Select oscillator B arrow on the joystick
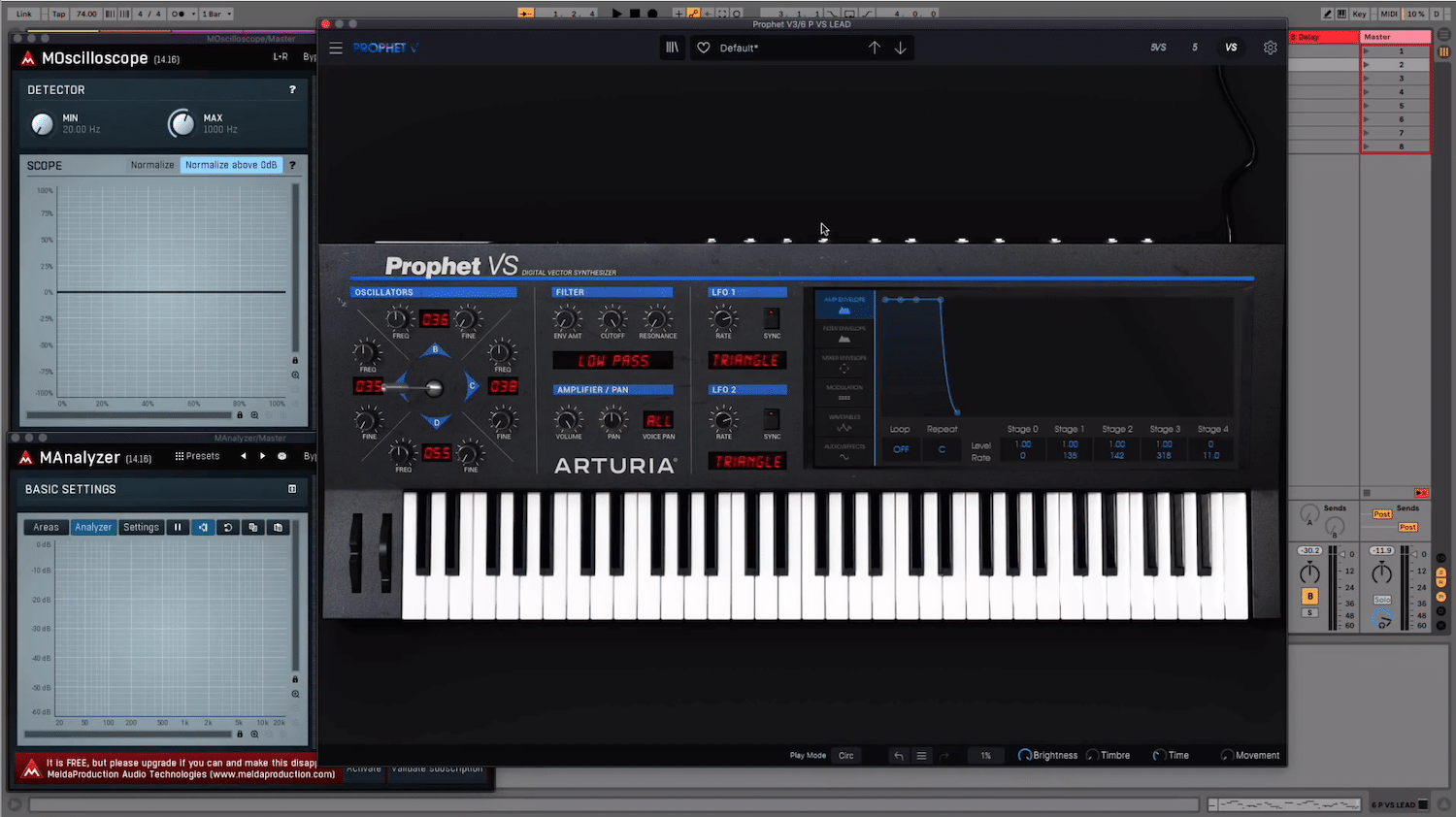The image size is (1456, 817). pyautogui.click(x=435, y=350)
